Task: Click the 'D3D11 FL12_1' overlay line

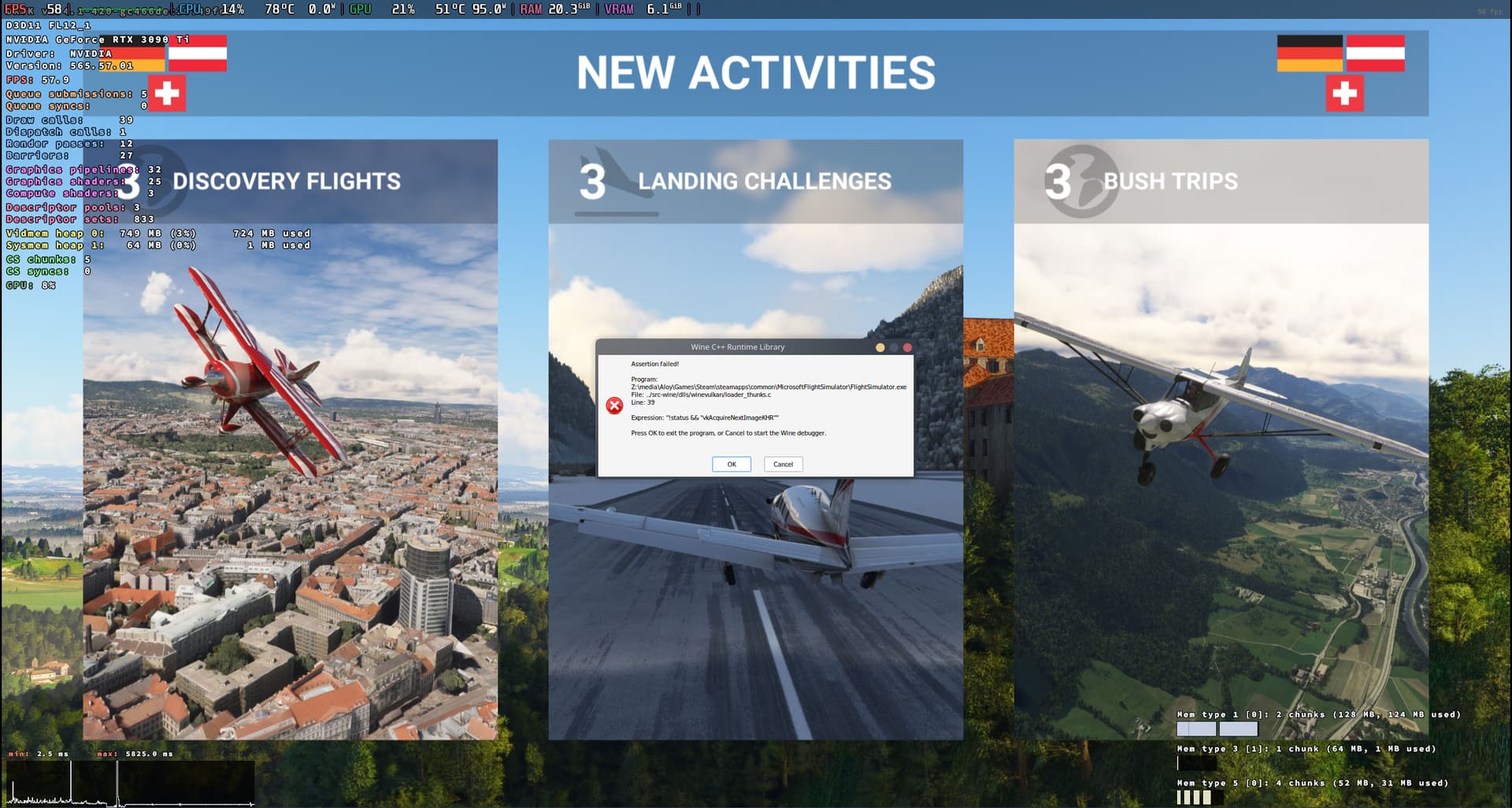Action: coord(48,26)
